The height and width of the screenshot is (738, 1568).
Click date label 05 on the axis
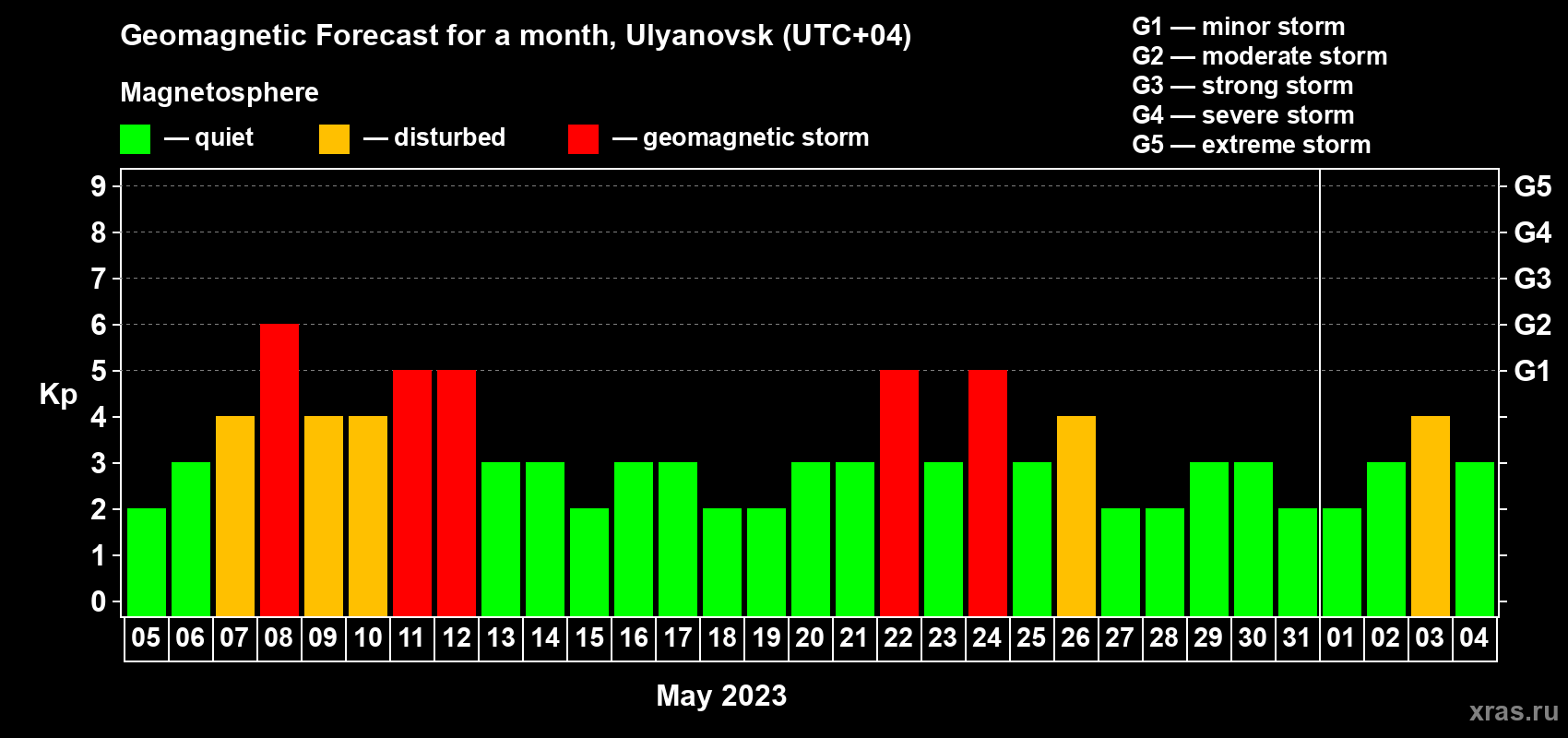click(x=146, y=638)
